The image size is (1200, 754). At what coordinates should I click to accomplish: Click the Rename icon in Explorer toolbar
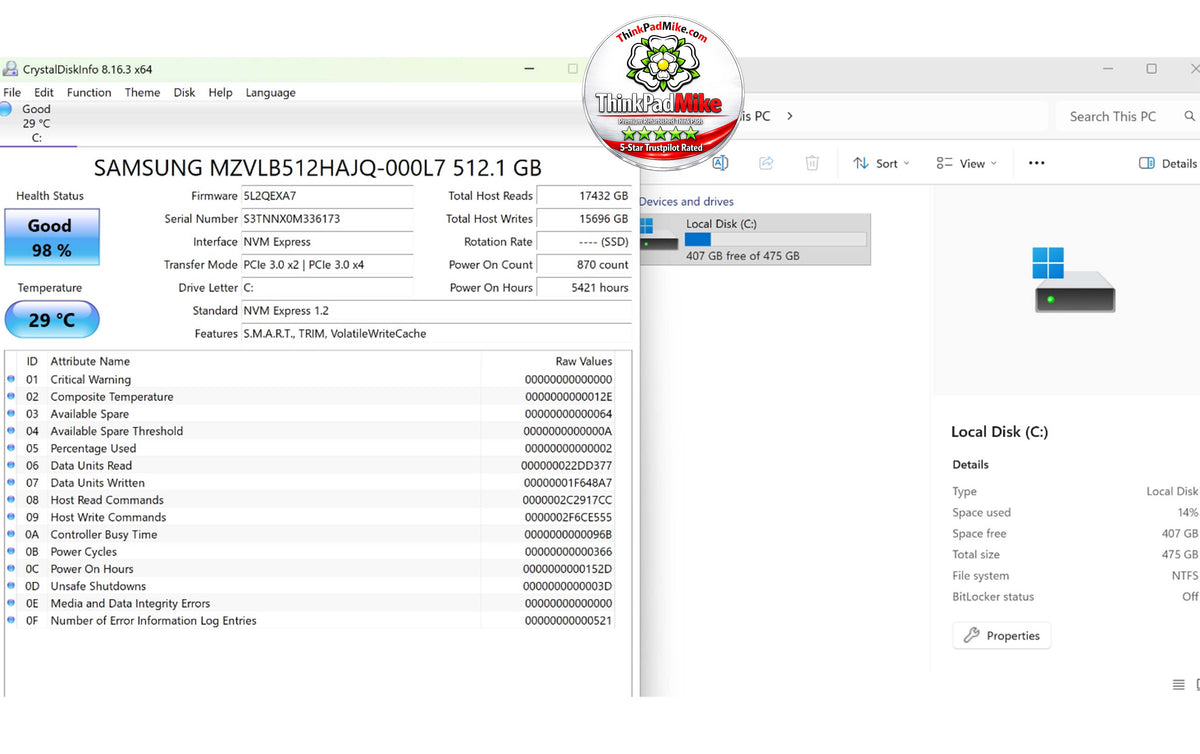[720, 163]
